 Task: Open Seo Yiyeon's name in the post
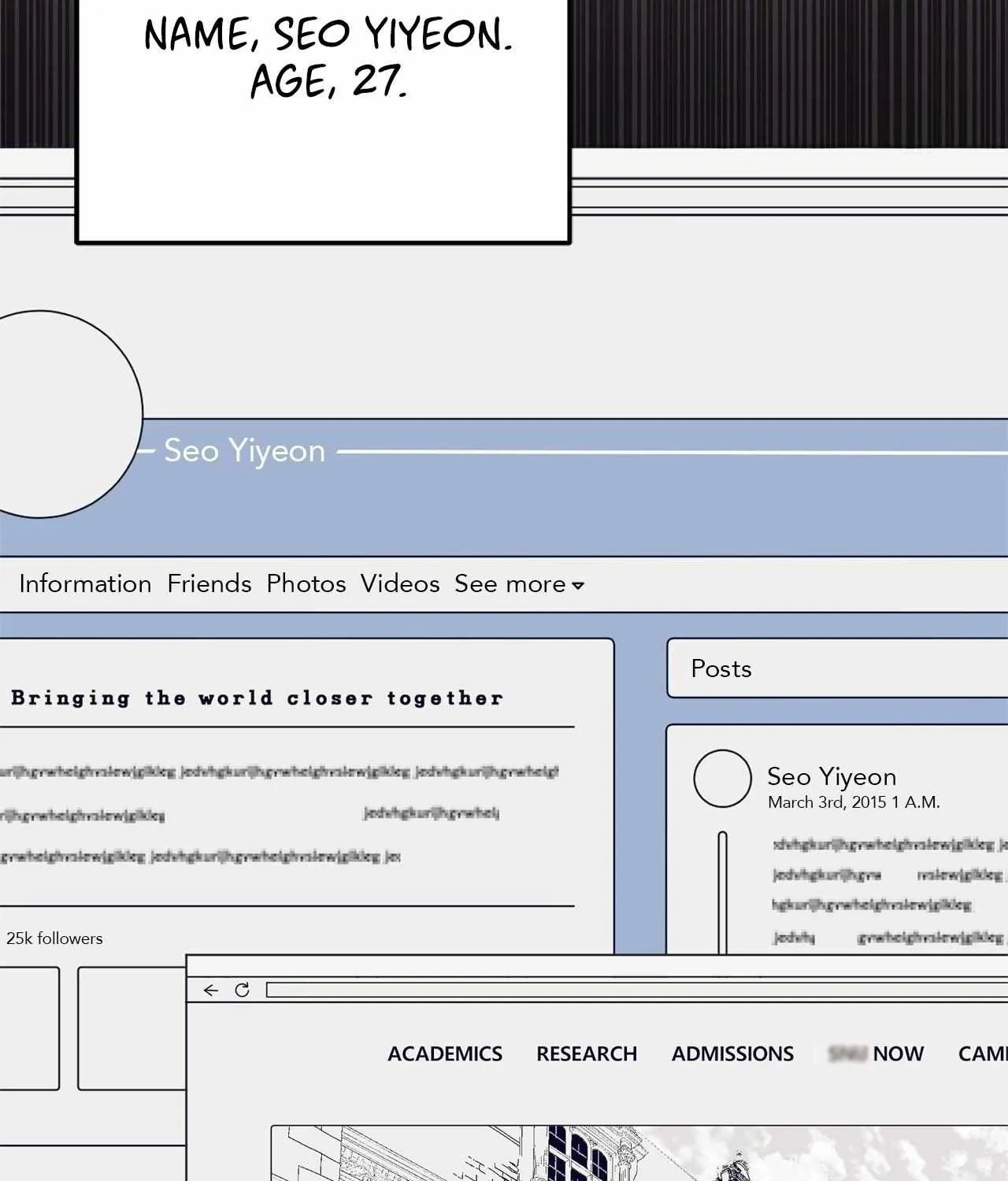832,776
